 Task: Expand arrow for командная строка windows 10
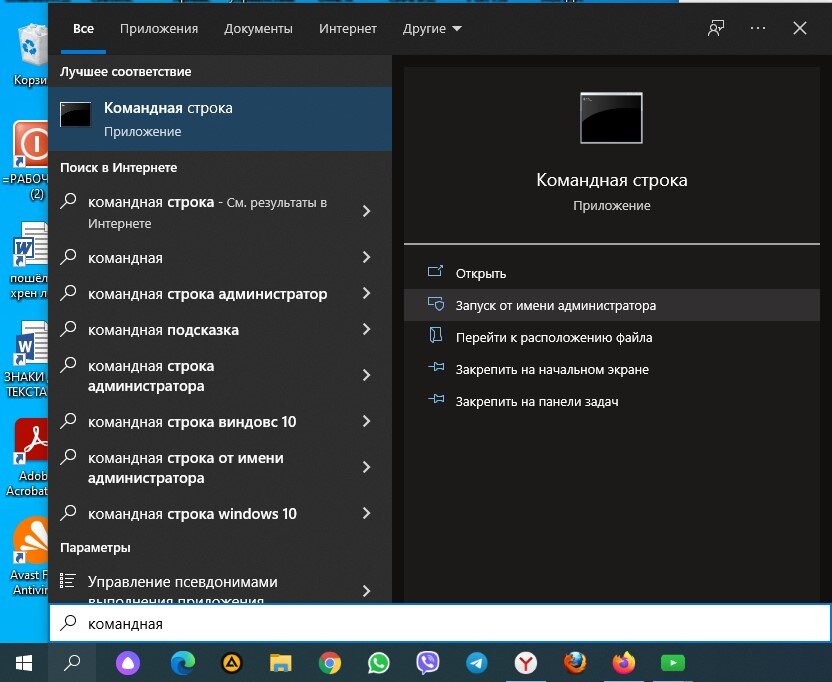tap(366, 513)
